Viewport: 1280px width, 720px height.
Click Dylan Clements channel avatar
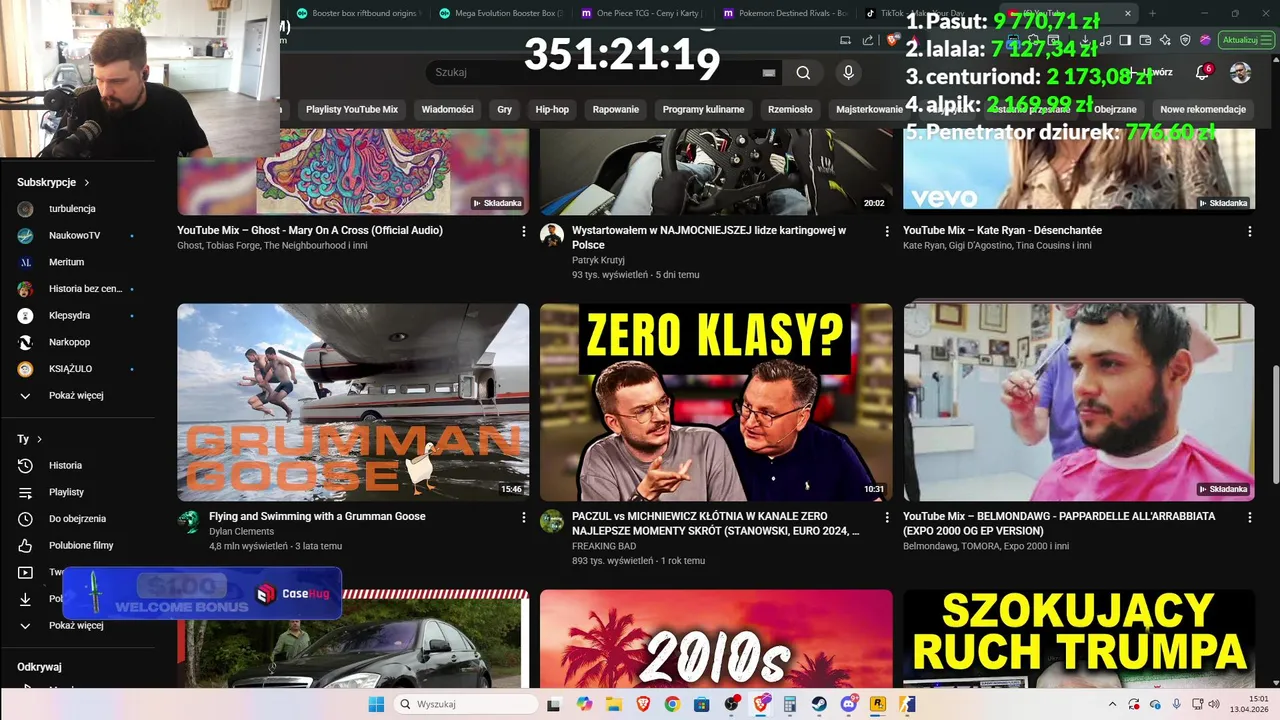(189, 521)
